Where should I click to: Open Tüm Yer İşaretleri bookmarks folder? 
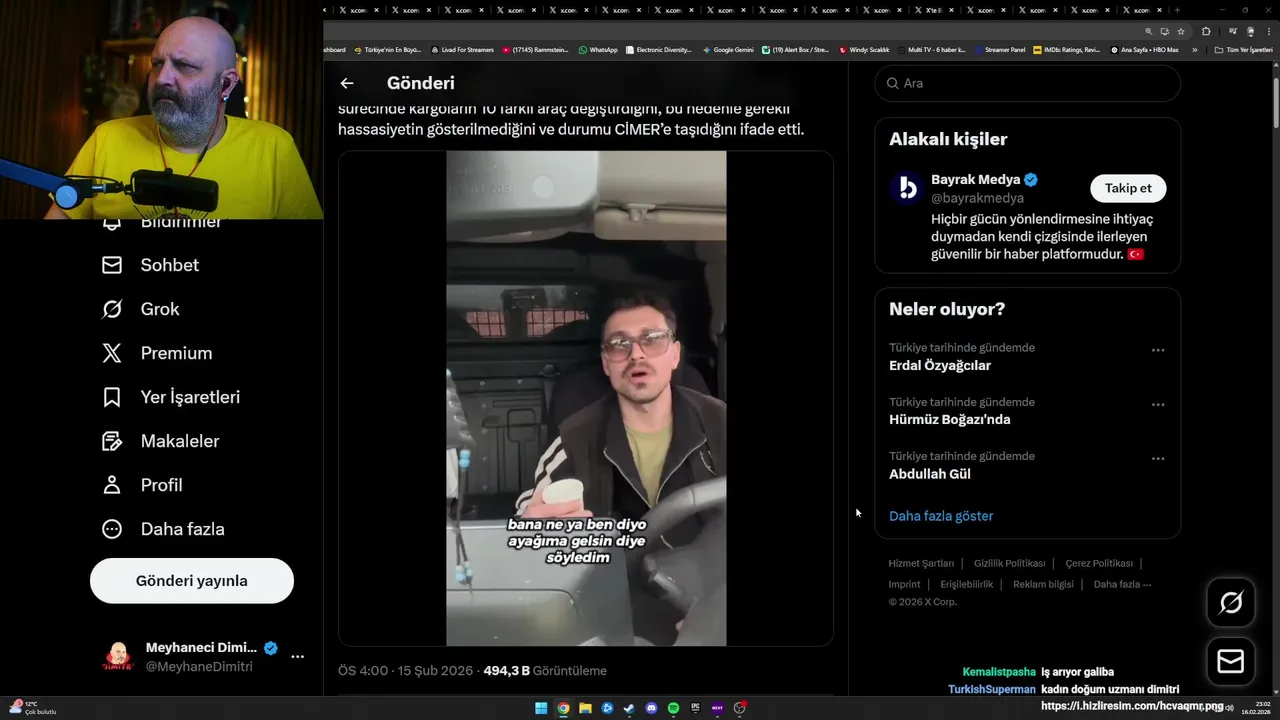pos(1243,50)
